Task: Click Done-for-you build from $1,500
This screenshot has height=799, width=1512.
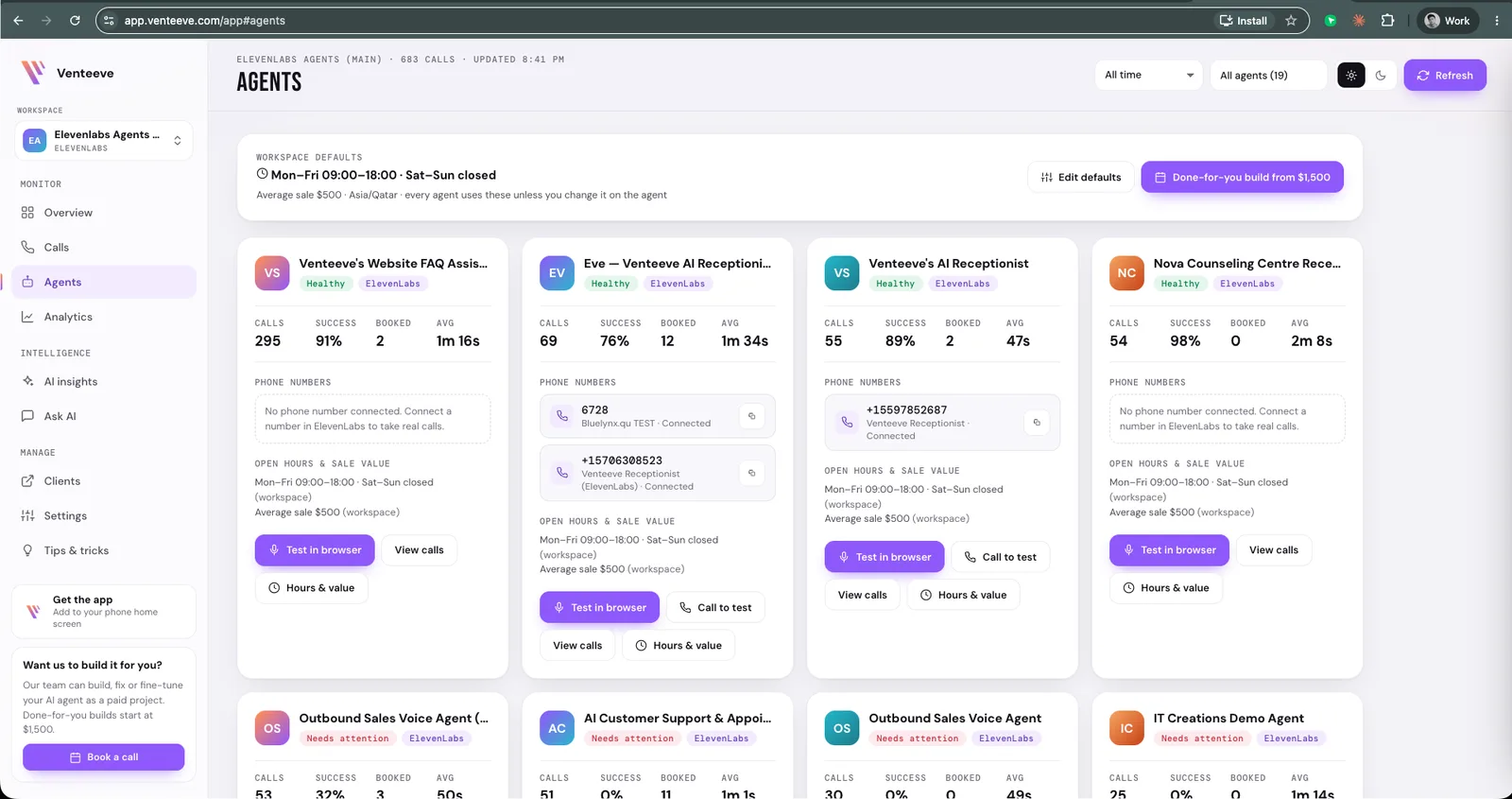Action: pos(1242,177)
